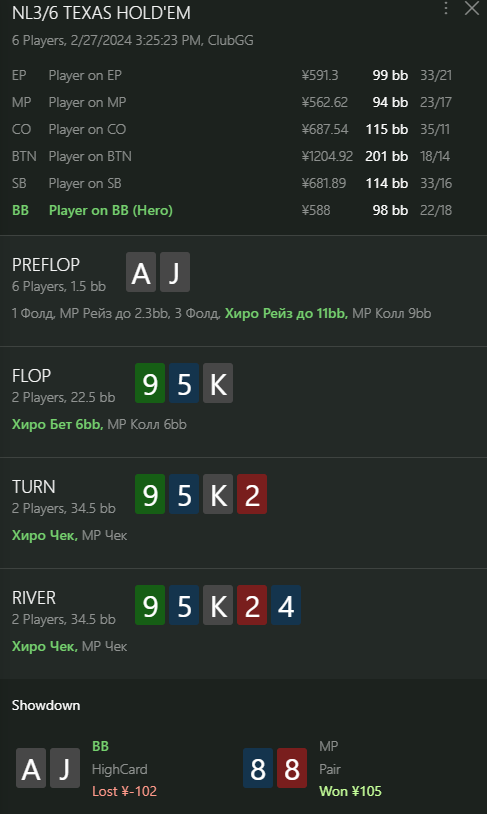The height and width of the screenshot is (814, 487).
Task: Select the blue 5 flop card
Action: coord(184,383)
